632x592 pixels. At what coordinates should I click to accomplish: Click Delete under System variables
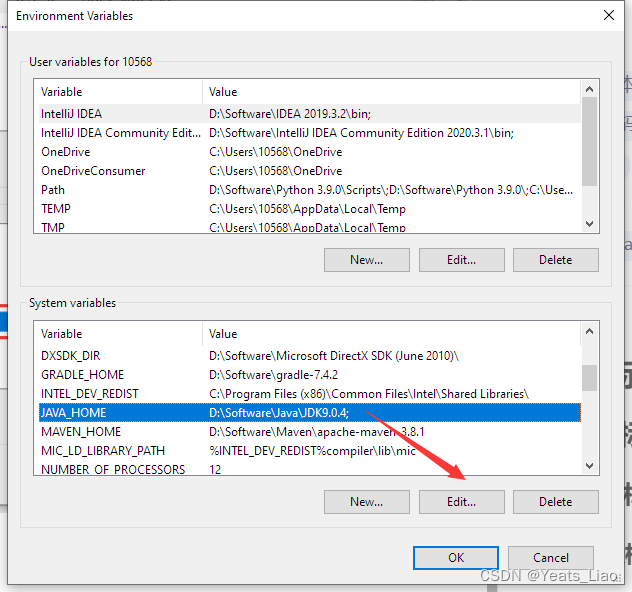click(555, 502)
